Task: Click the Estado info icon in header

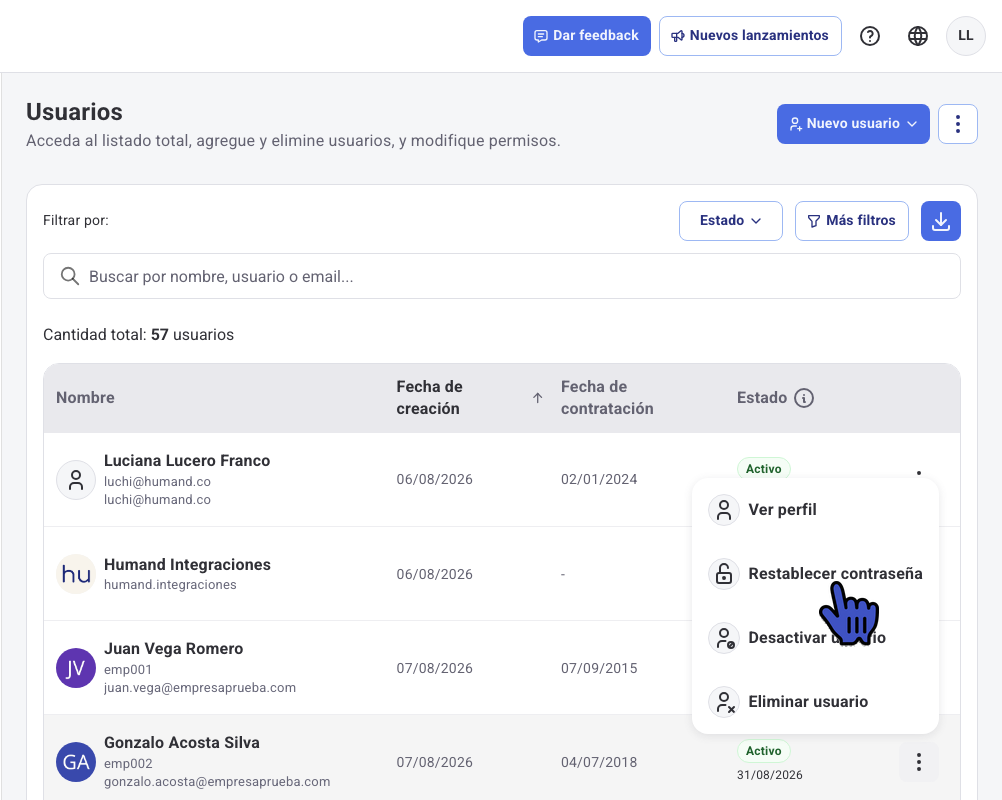Action: pyautogui.click(x=804, y=398)
